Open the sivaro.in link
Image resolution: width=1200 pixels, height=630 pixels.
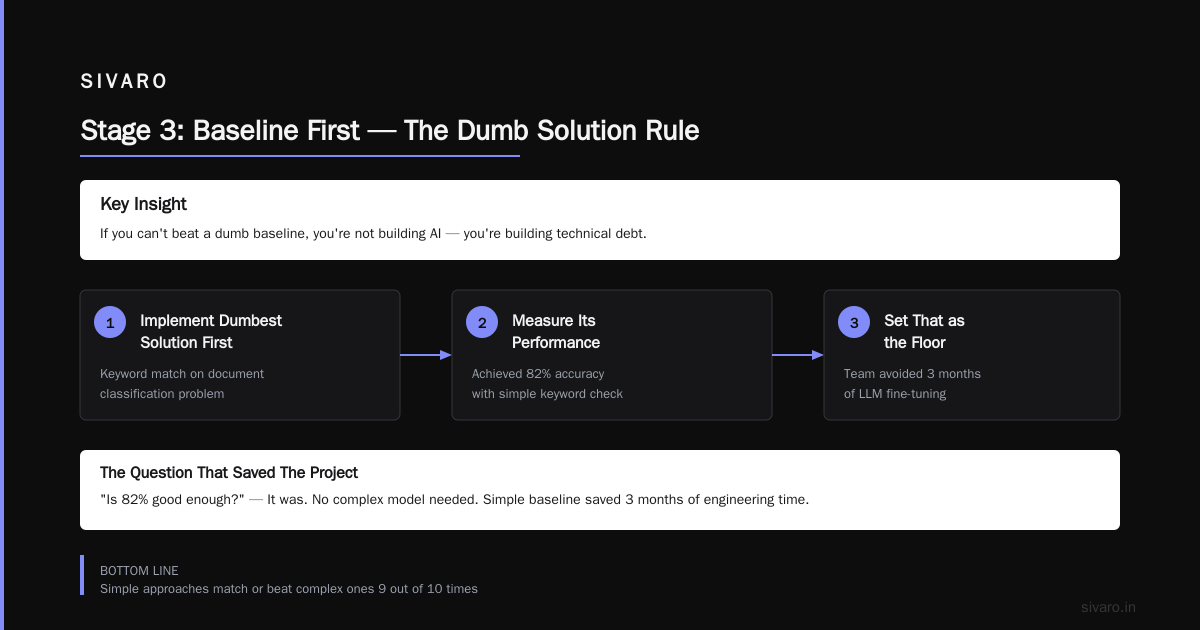pos(1109,607)
